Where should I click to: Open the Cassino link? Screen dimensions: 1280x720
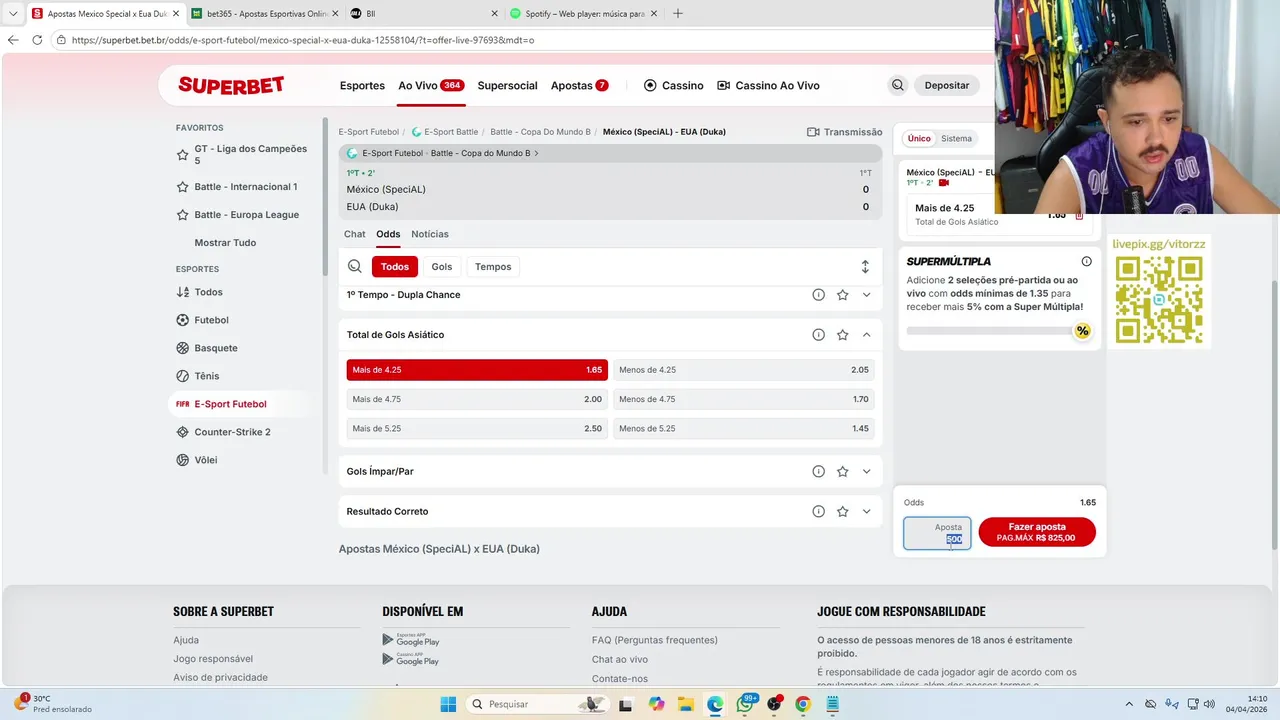coord(673,85)
